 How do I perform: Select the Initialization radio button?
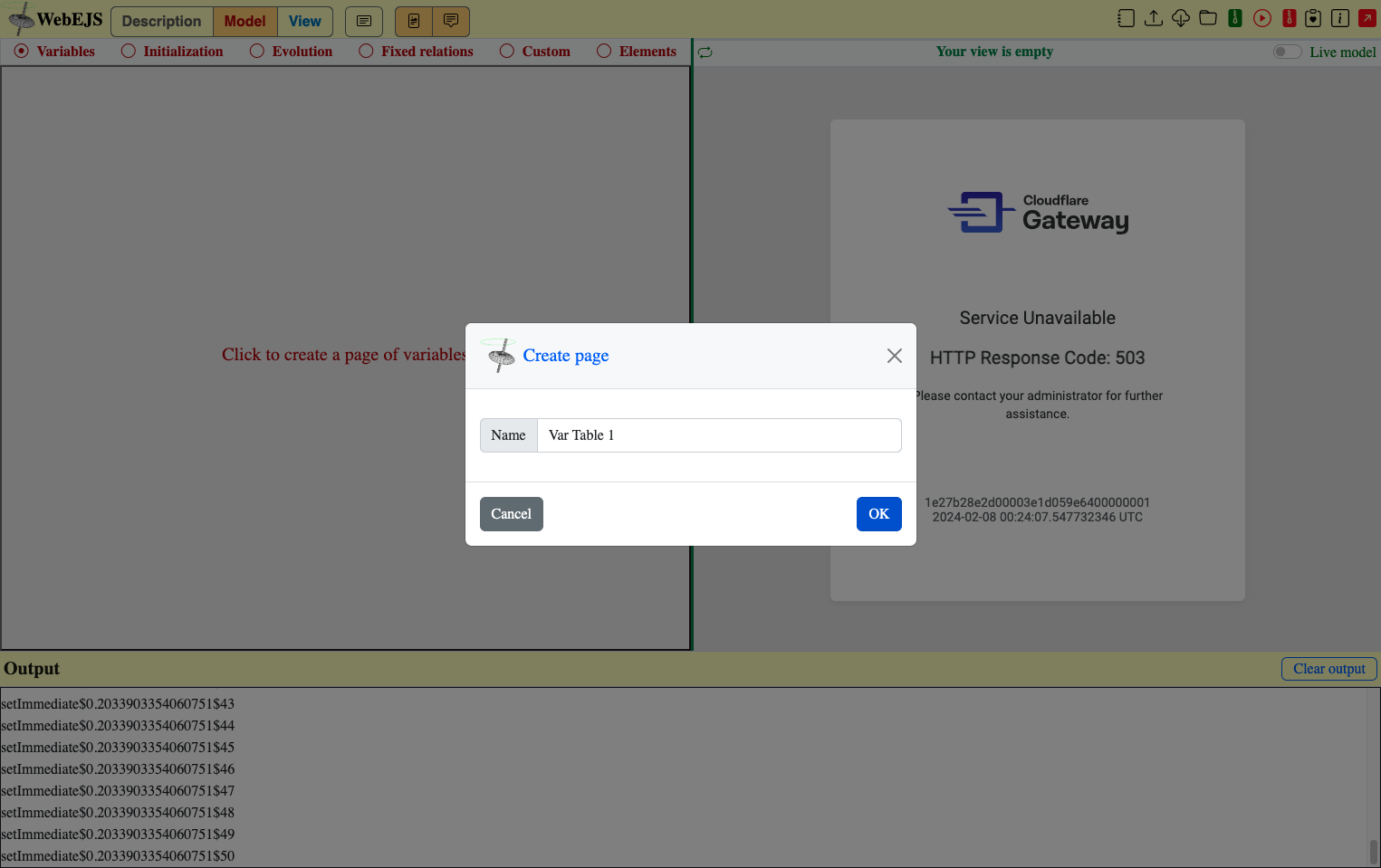129,51
